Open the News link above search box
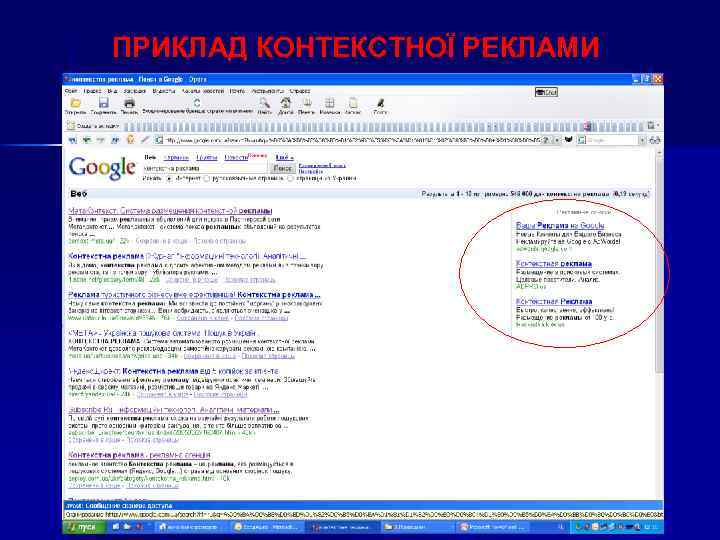Screen dimensions: 720x540 [x=236, y=158]
